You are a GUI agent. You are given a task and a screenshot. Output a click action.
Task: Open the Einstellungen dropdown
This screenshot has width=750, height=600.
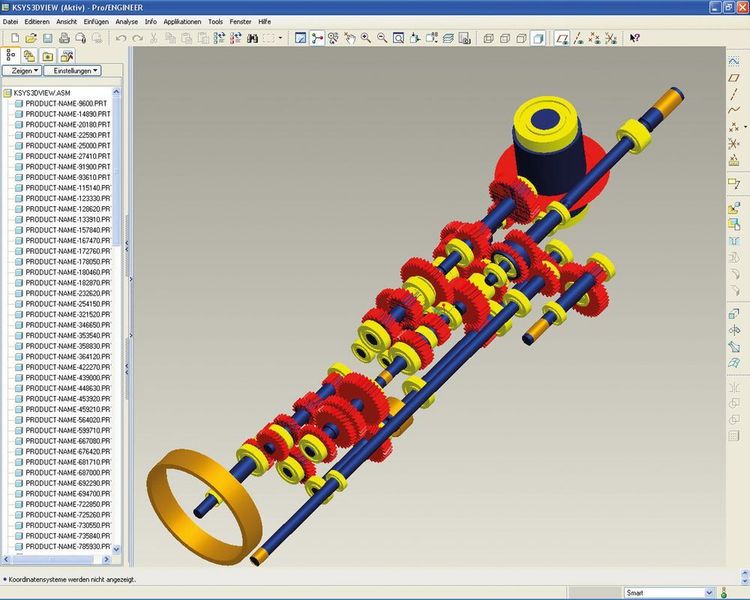click(72, 71)
